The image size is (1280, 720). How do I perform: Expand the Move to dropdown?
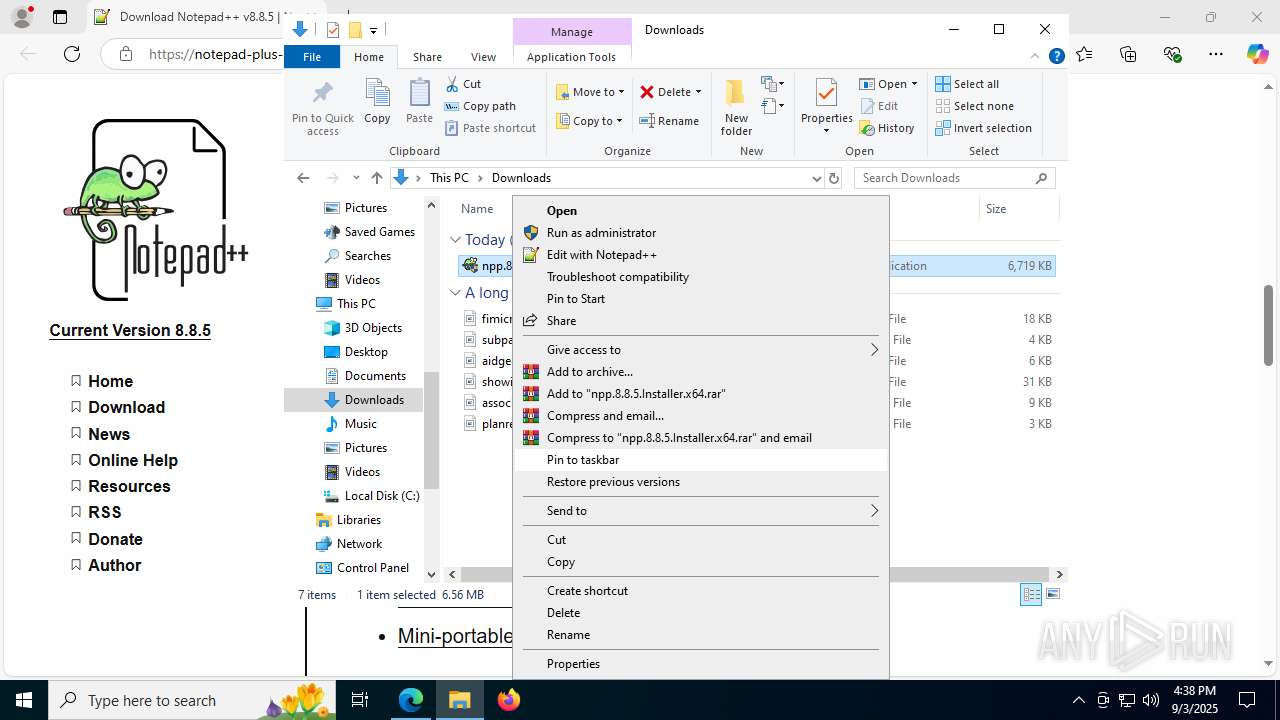621,92
